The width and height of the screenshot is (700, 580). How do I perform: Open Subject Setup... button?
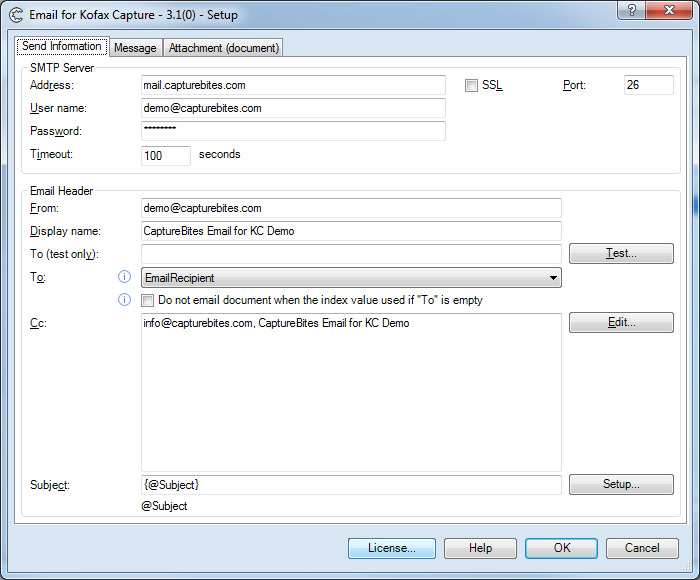[x=621, y=484]
